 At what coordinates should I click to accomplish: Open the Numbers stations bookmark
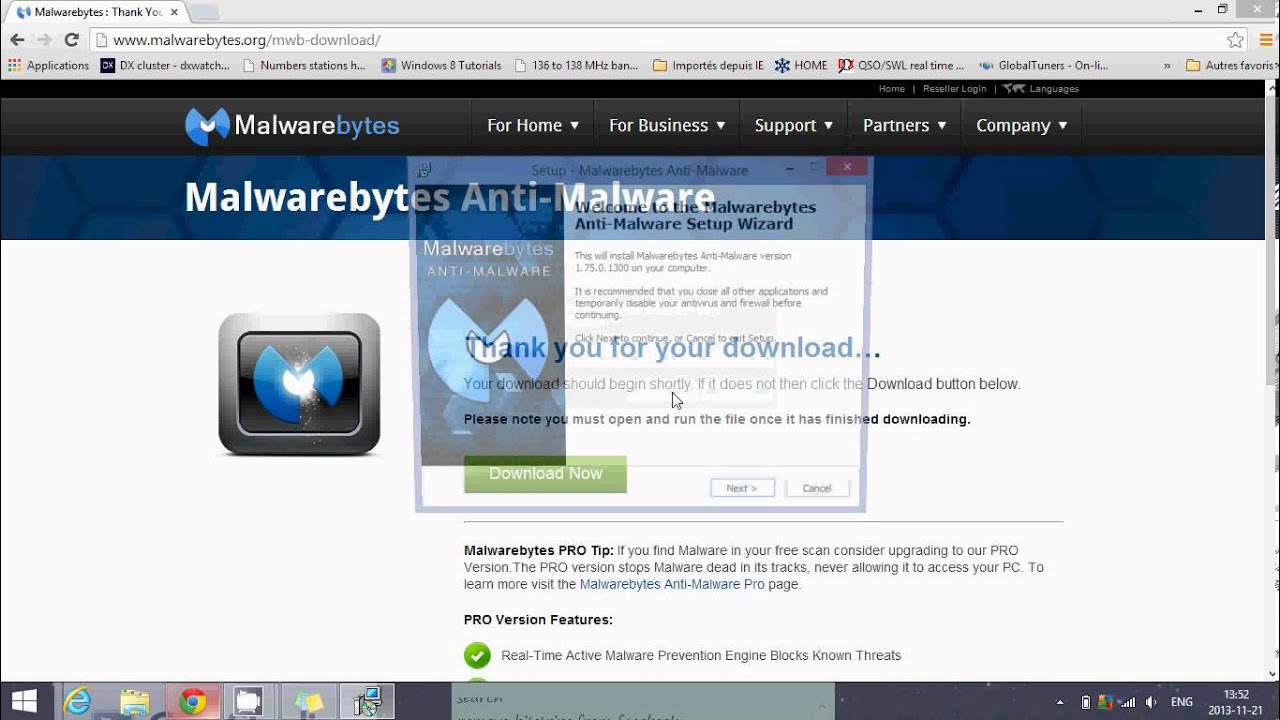[304, 65]
